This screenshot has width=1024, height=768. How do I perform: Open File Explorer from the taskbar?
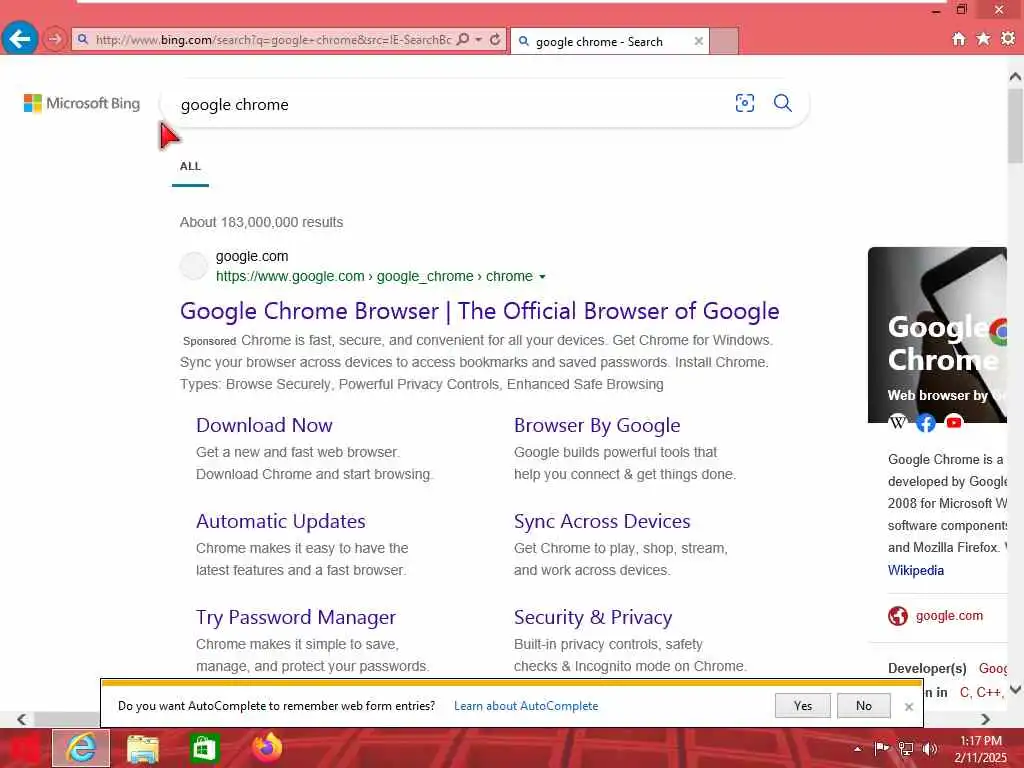(142, 748)
